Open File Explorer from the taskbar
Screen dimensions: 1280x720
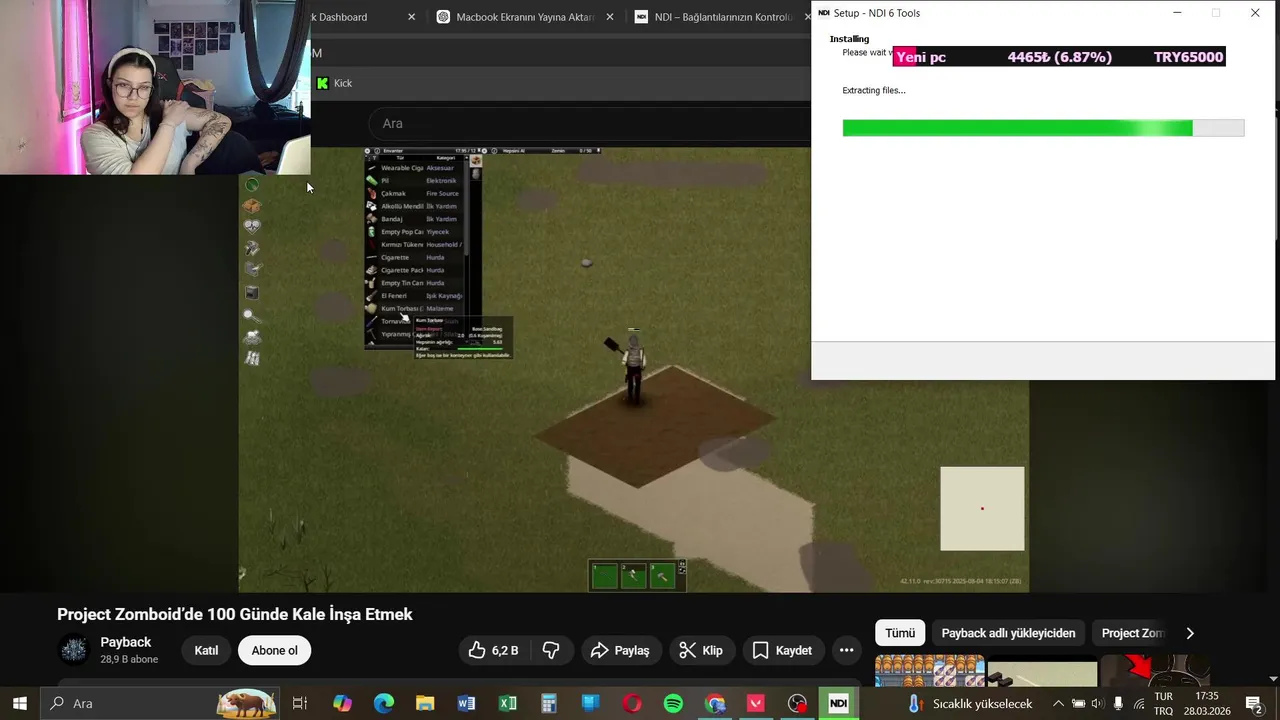pos(425,703)
